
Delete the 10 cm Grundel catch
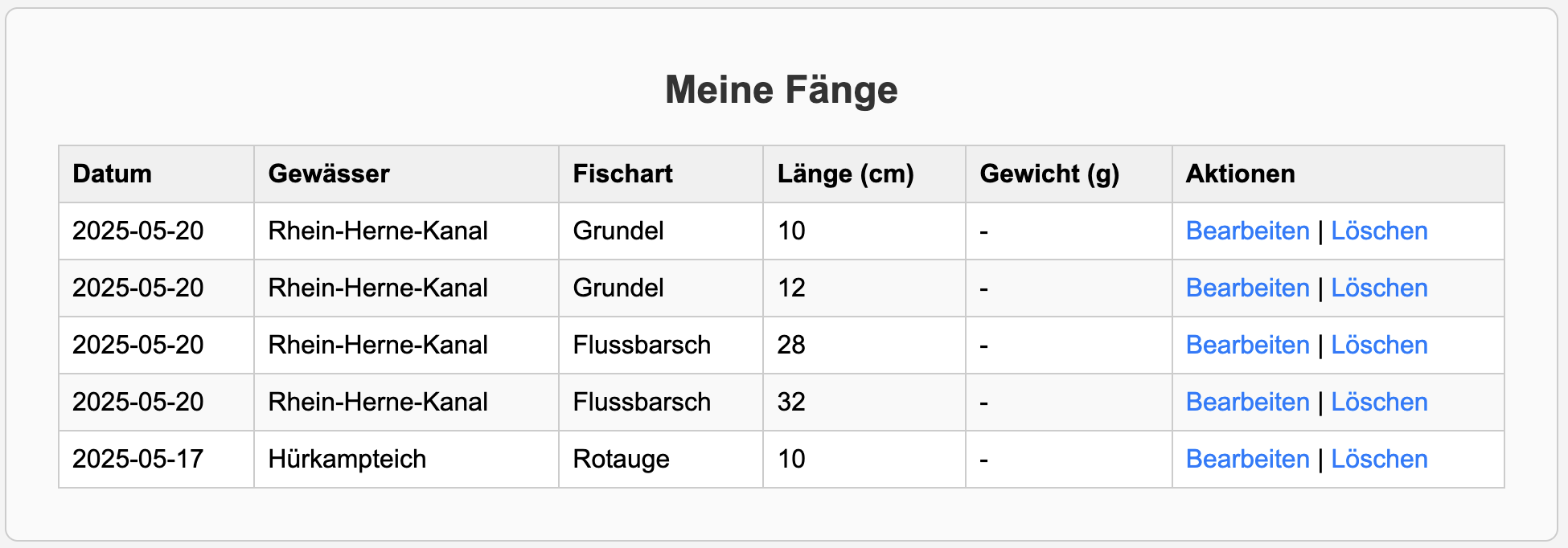click(x=1379, y=231)
